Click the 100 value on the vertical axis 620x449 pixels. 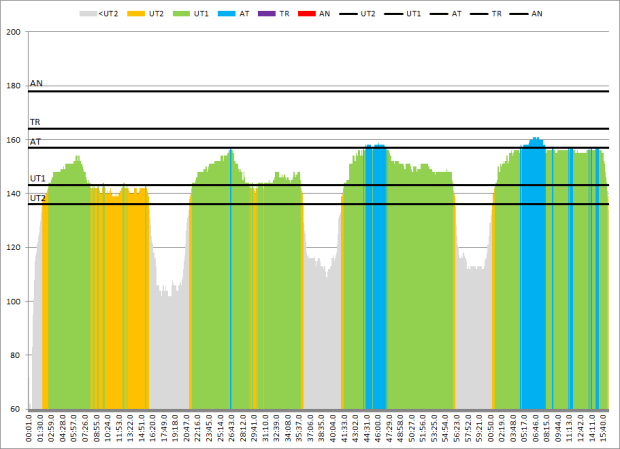(14, 302)
